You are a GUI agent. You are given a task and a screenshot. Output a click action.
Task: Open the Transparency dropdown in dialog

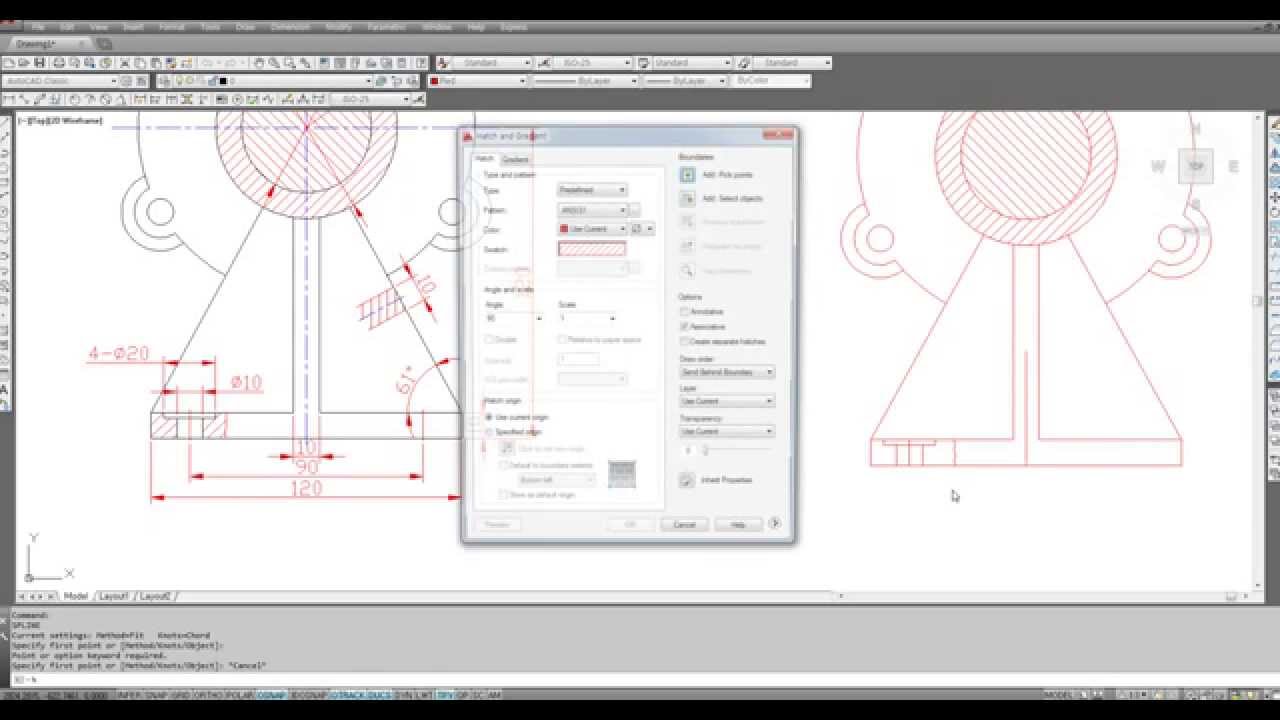727,431
